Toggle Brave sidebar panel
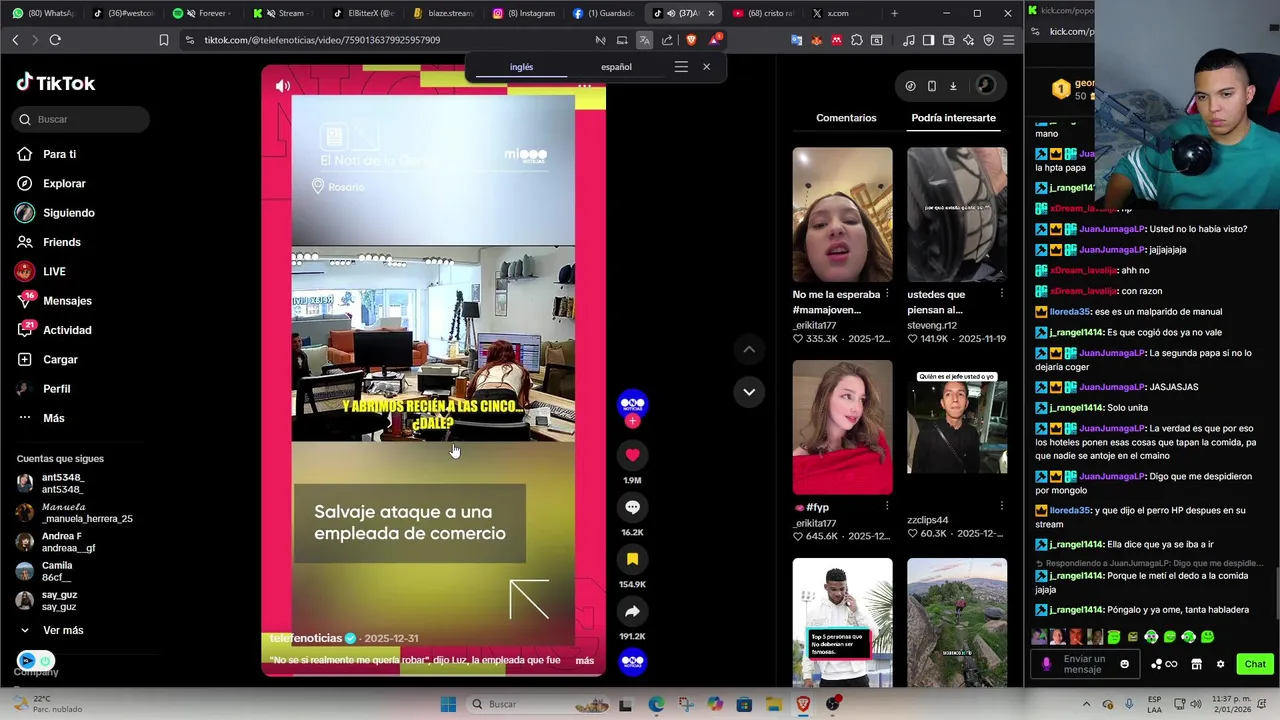This screenshot has width=1280, height=720. (x=928, y=40)
